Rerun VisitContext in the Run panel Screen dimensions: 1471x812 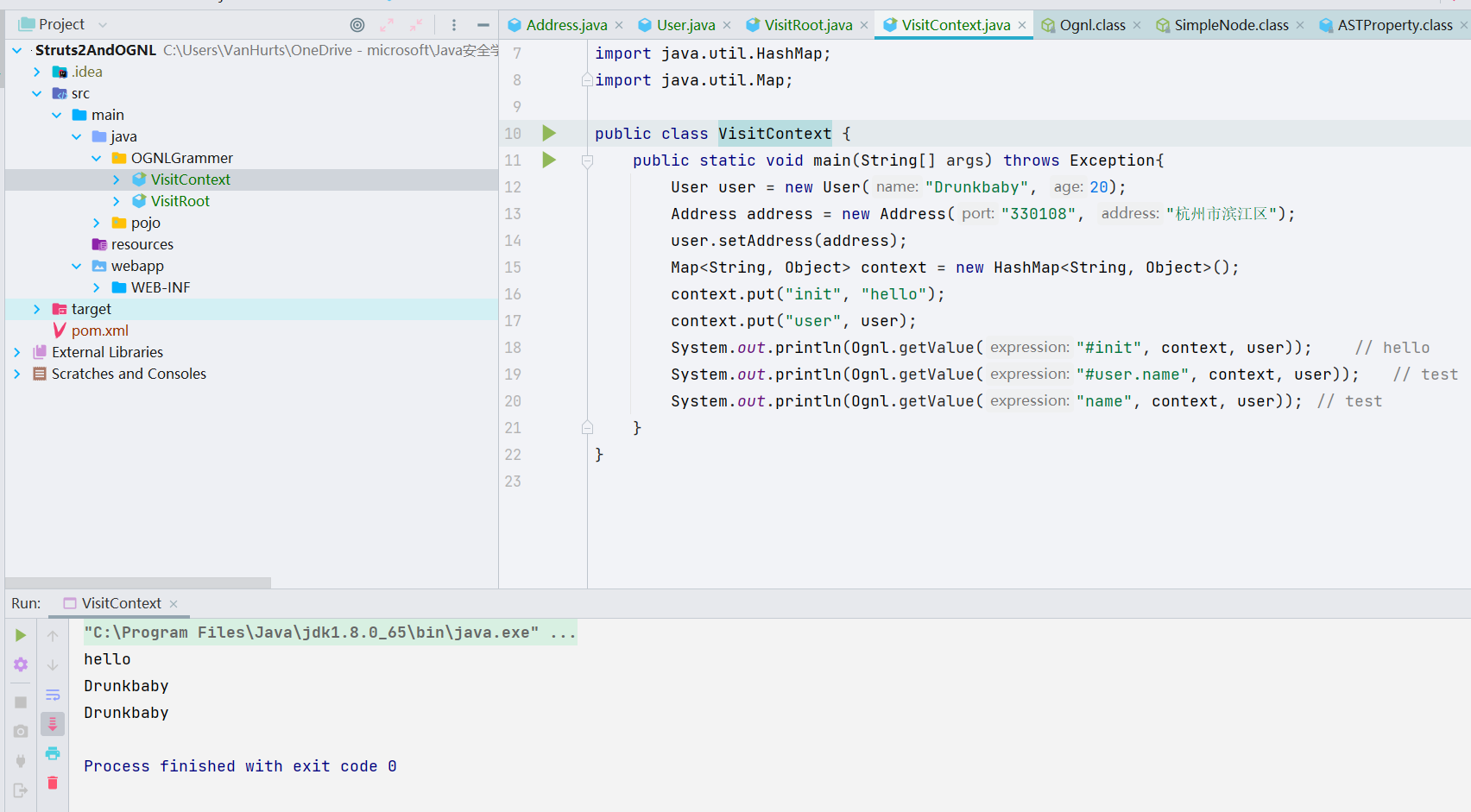point(21,635)
